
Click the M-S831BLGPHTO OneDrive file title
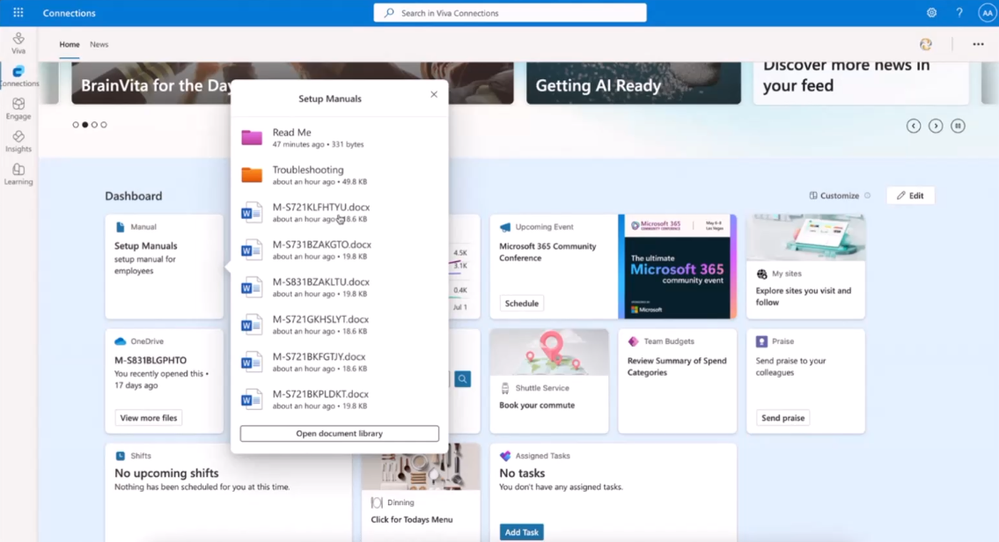(x=150, y=360)
